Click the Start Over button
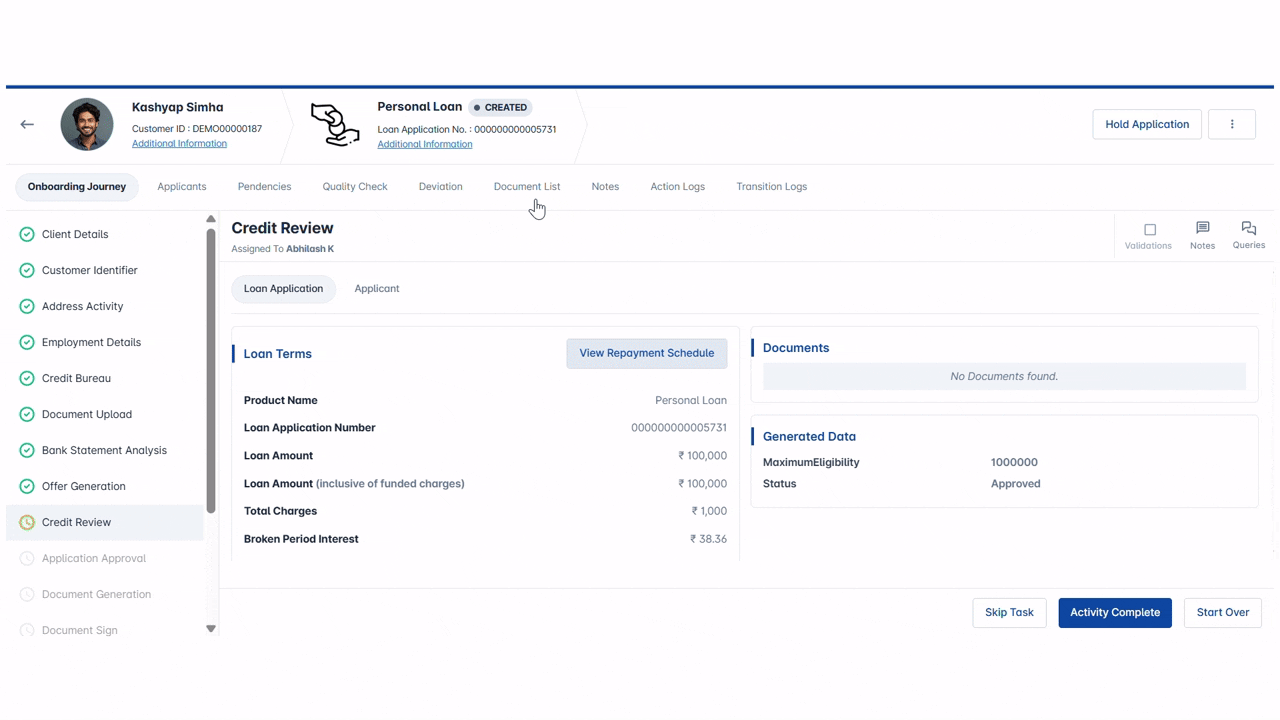 [1223, 612]
